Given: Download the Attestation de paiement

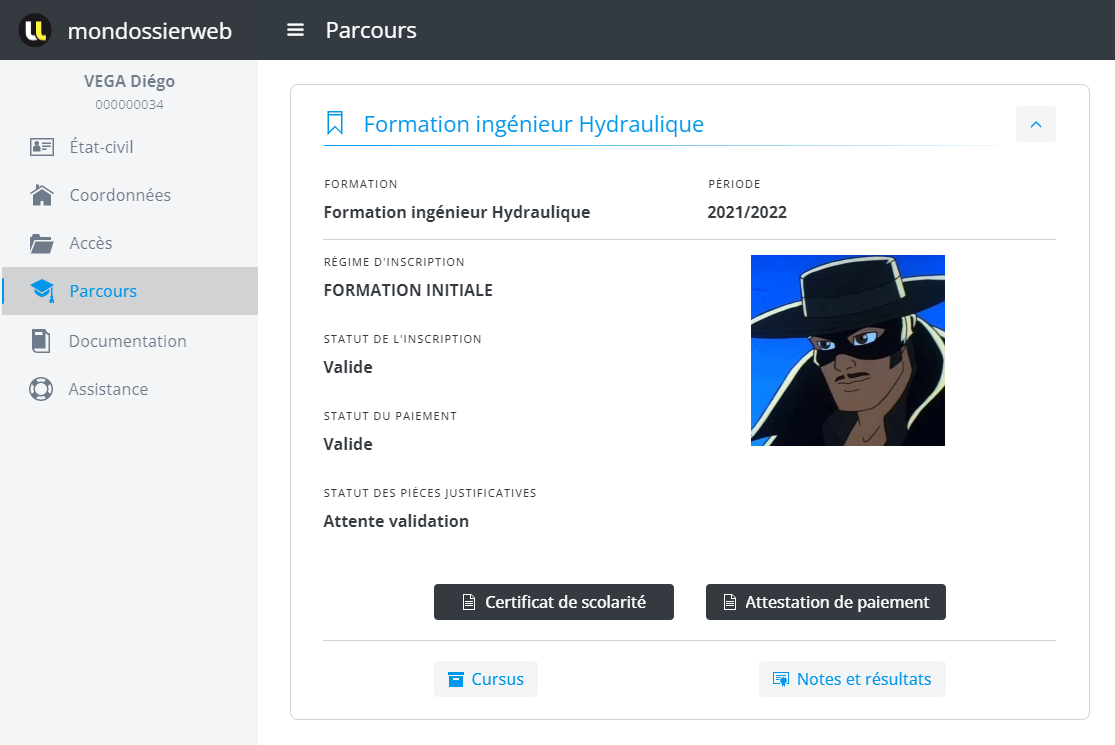Looking at the screenshot, I should [825, 602].
